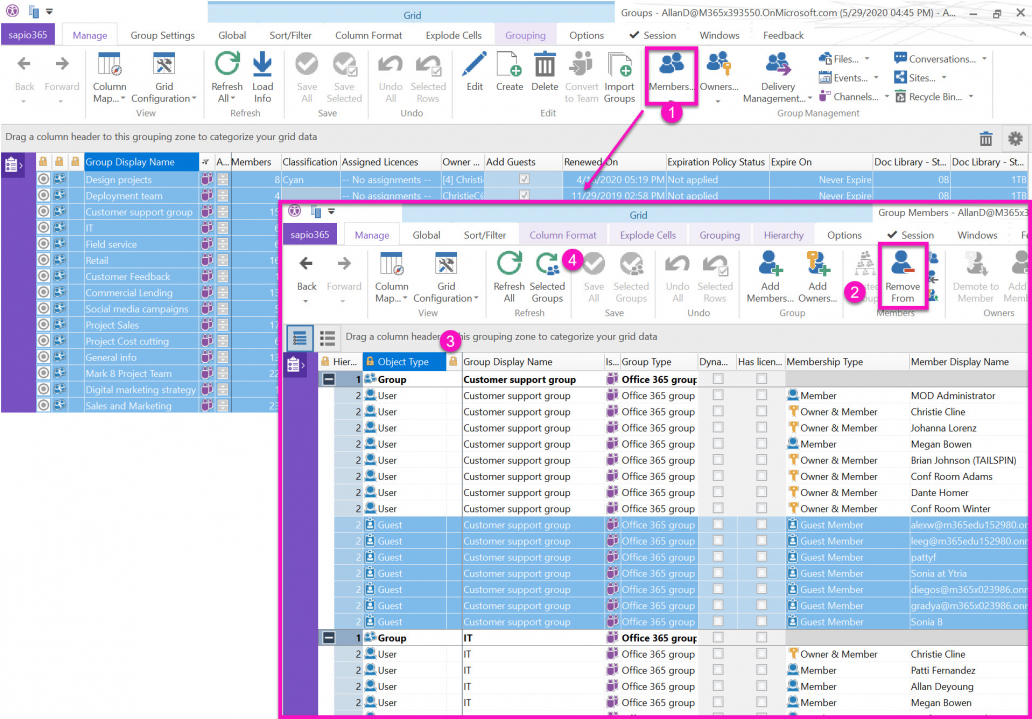Open Files dropdown in Group Management
Image resolution: width=1032 pixels, height=719 pixels.
(x=844, y=59)
